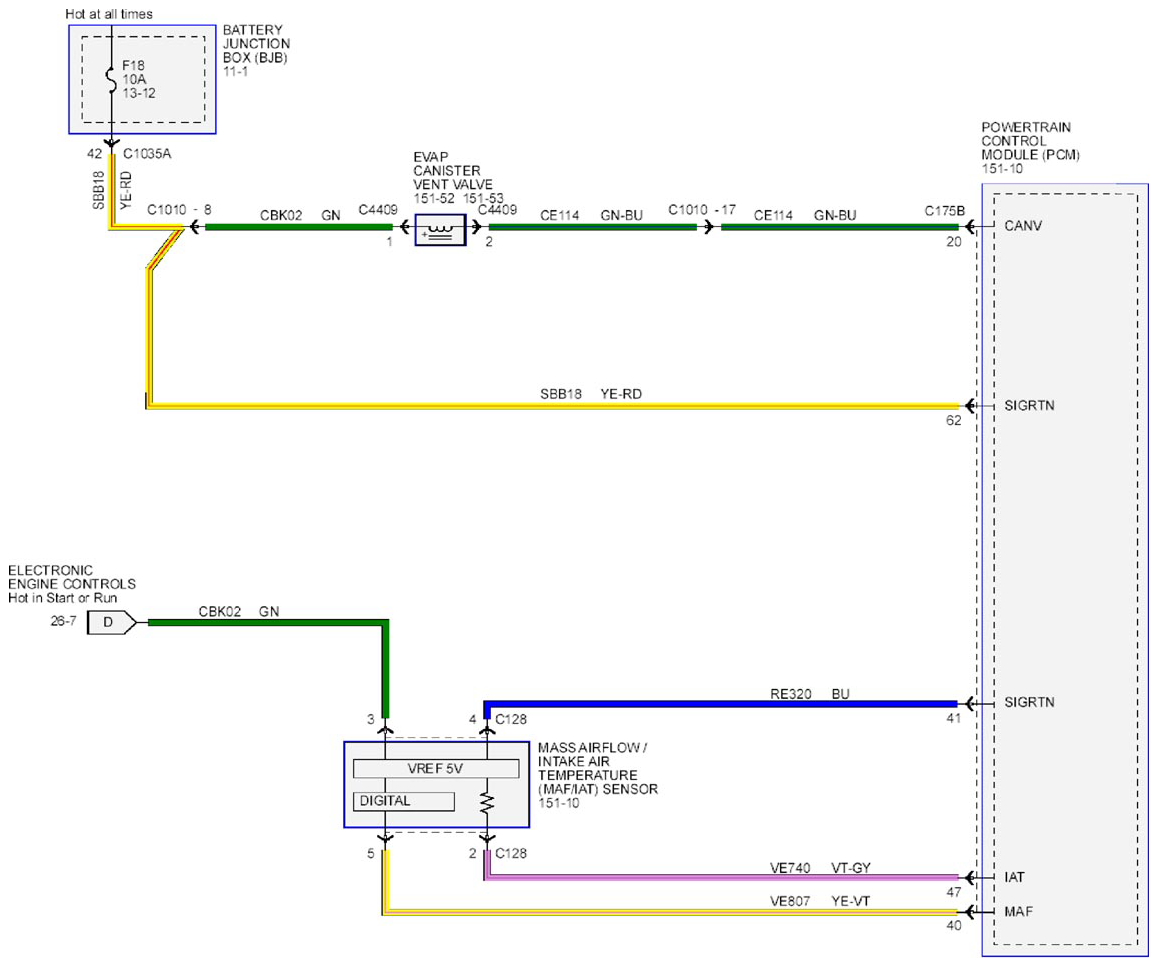The height and width of the screenshot is (967, 1158).
Task: Click the Mass Airflow Intake Air Temperature sensor label
Action: coord(597,768)
